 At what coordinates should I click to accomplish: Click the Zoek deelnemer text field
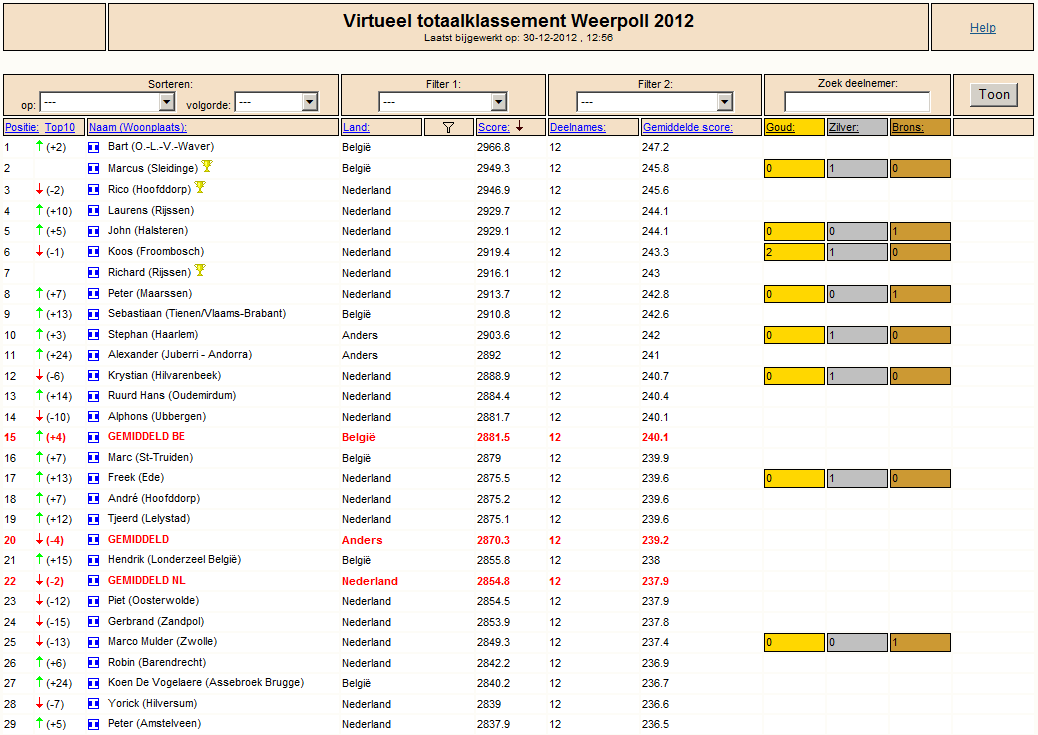coord(857,102)
